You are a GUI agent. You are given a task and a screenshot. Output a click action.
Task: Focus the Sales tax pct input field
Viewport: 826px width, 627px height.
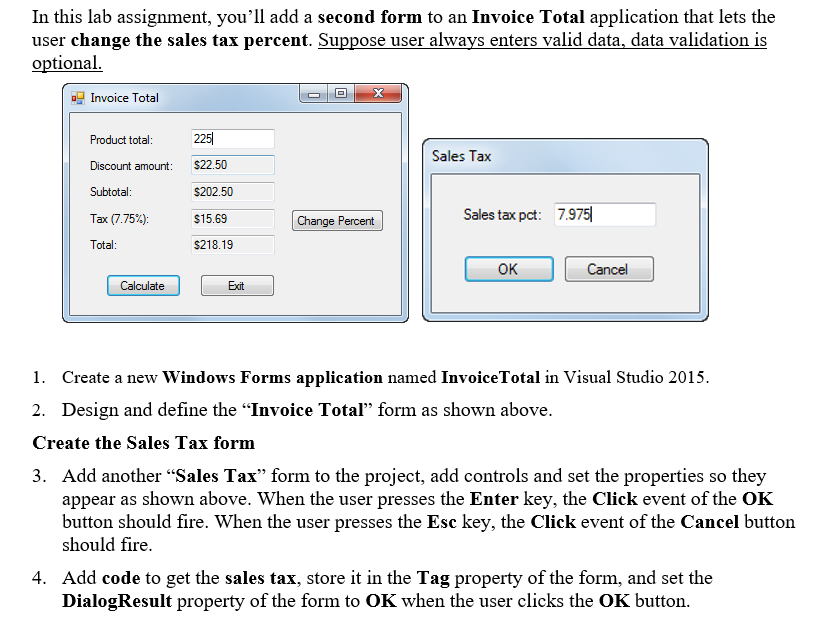click(605, 214)
